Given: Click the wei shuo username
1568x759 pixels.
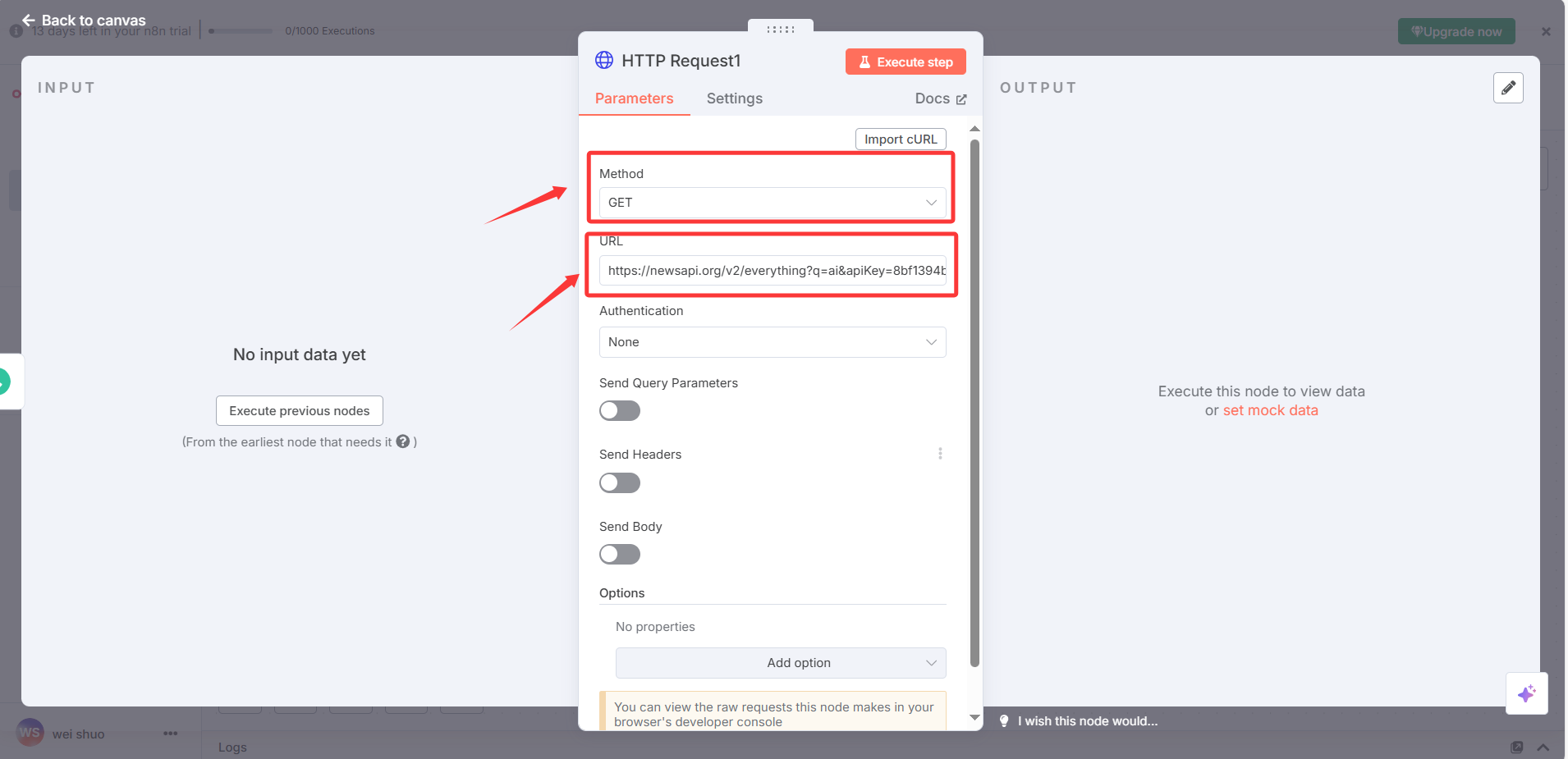Looking at the screenshot, I should click(79, 734).
